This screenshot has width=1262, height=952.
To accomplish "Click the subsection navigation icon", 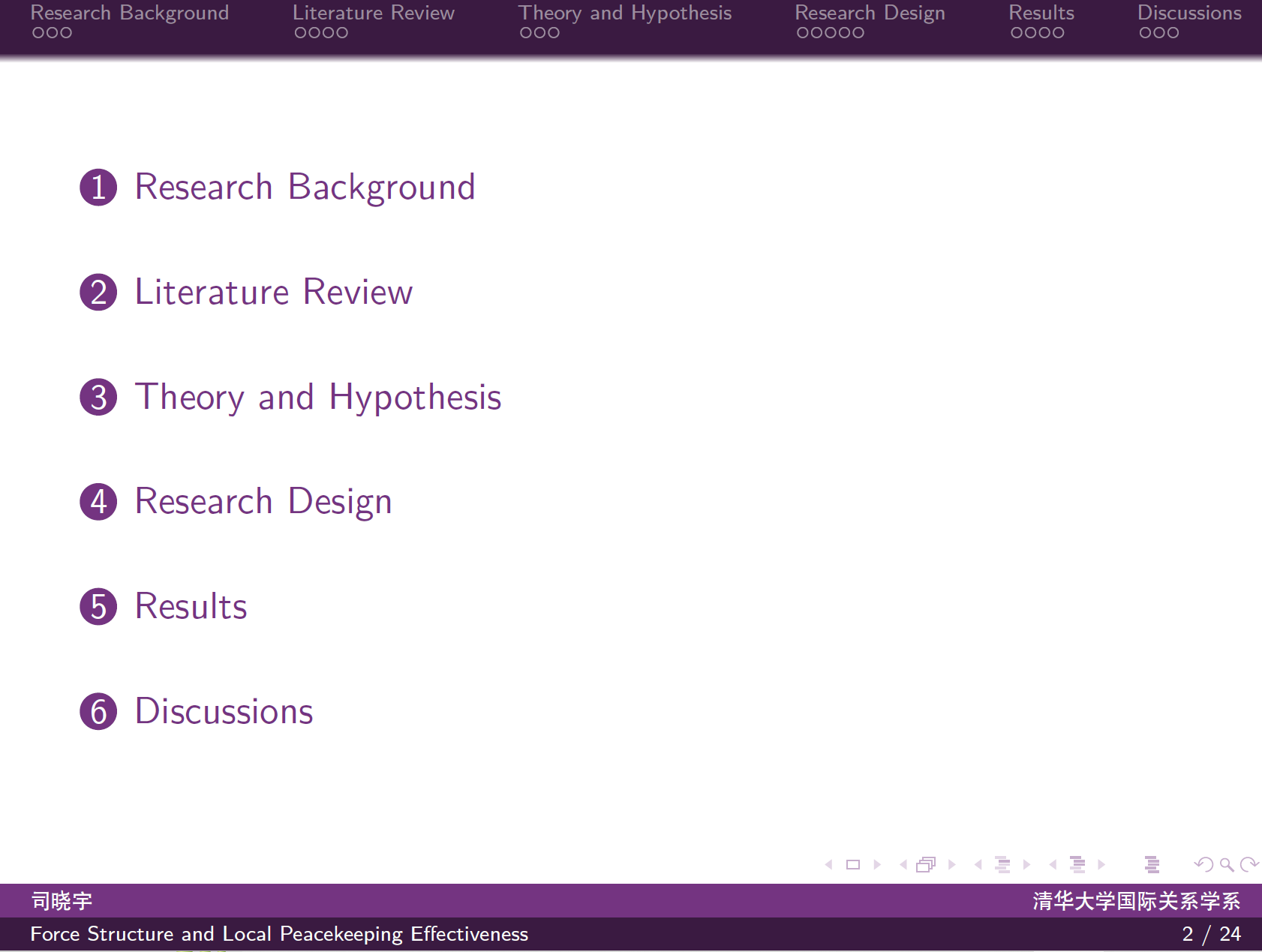I will (1002, 865).
